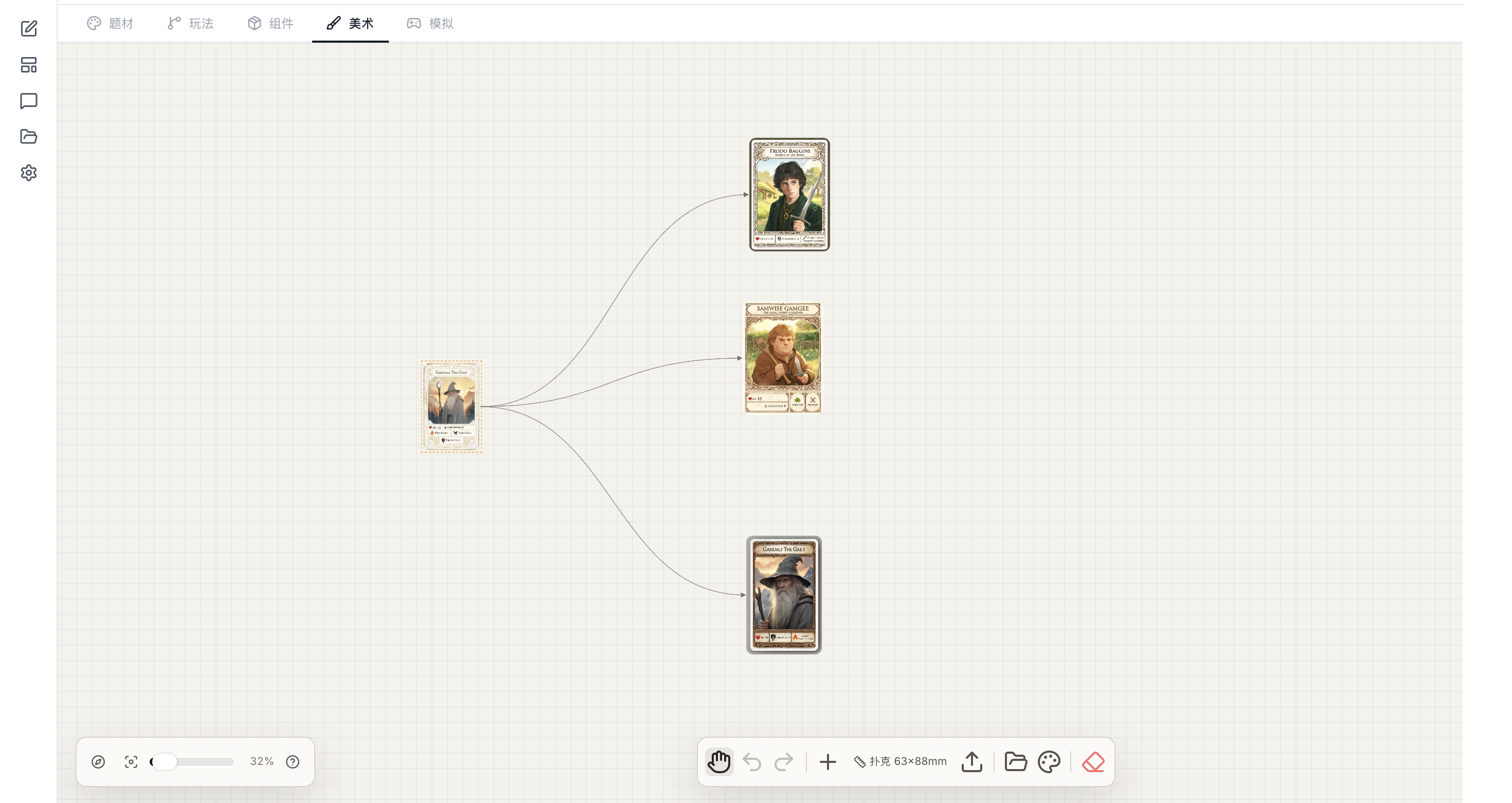The height and width of the screenshot is (803, 1512).
Task: Select the Samwise Gamgee card
Action: [x=783, y=358]
